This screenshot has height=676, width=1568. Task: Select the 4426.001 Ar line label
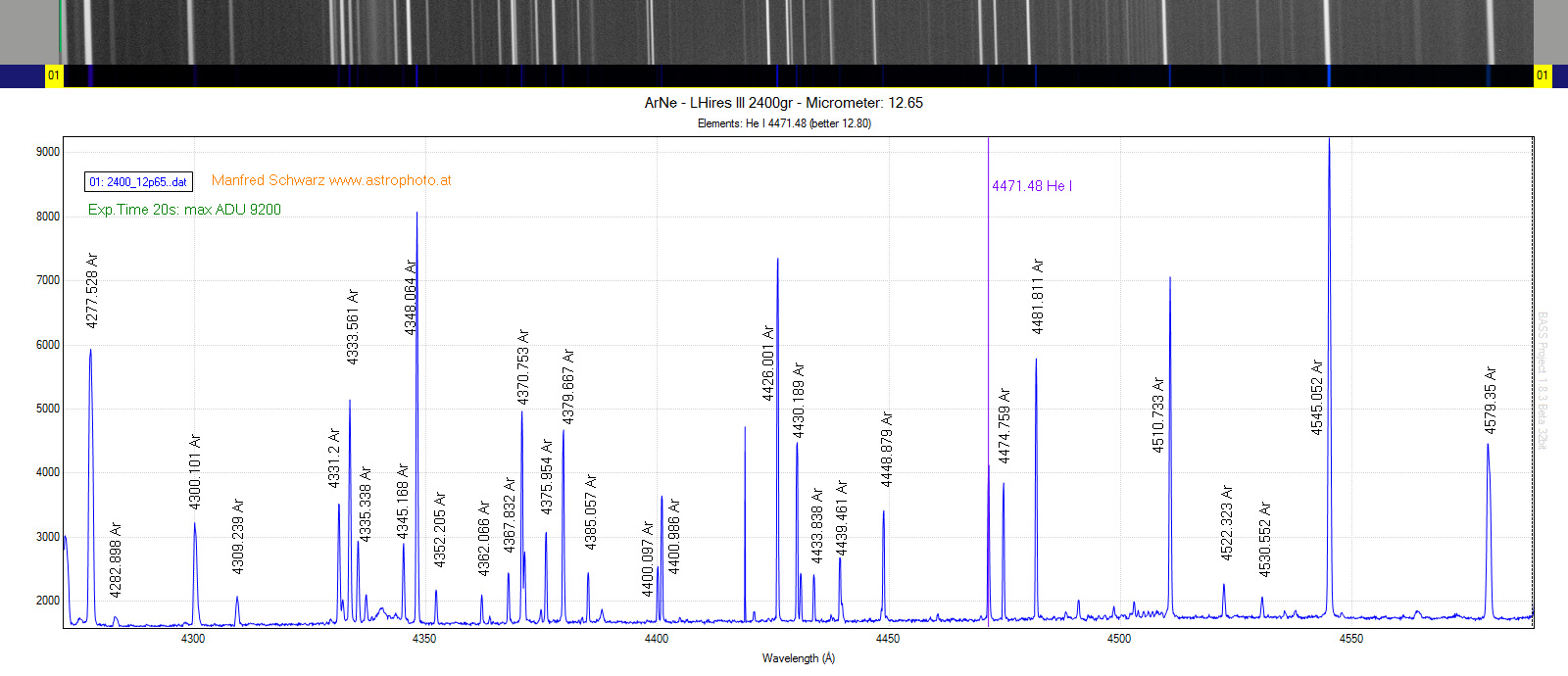coord(768,363)
